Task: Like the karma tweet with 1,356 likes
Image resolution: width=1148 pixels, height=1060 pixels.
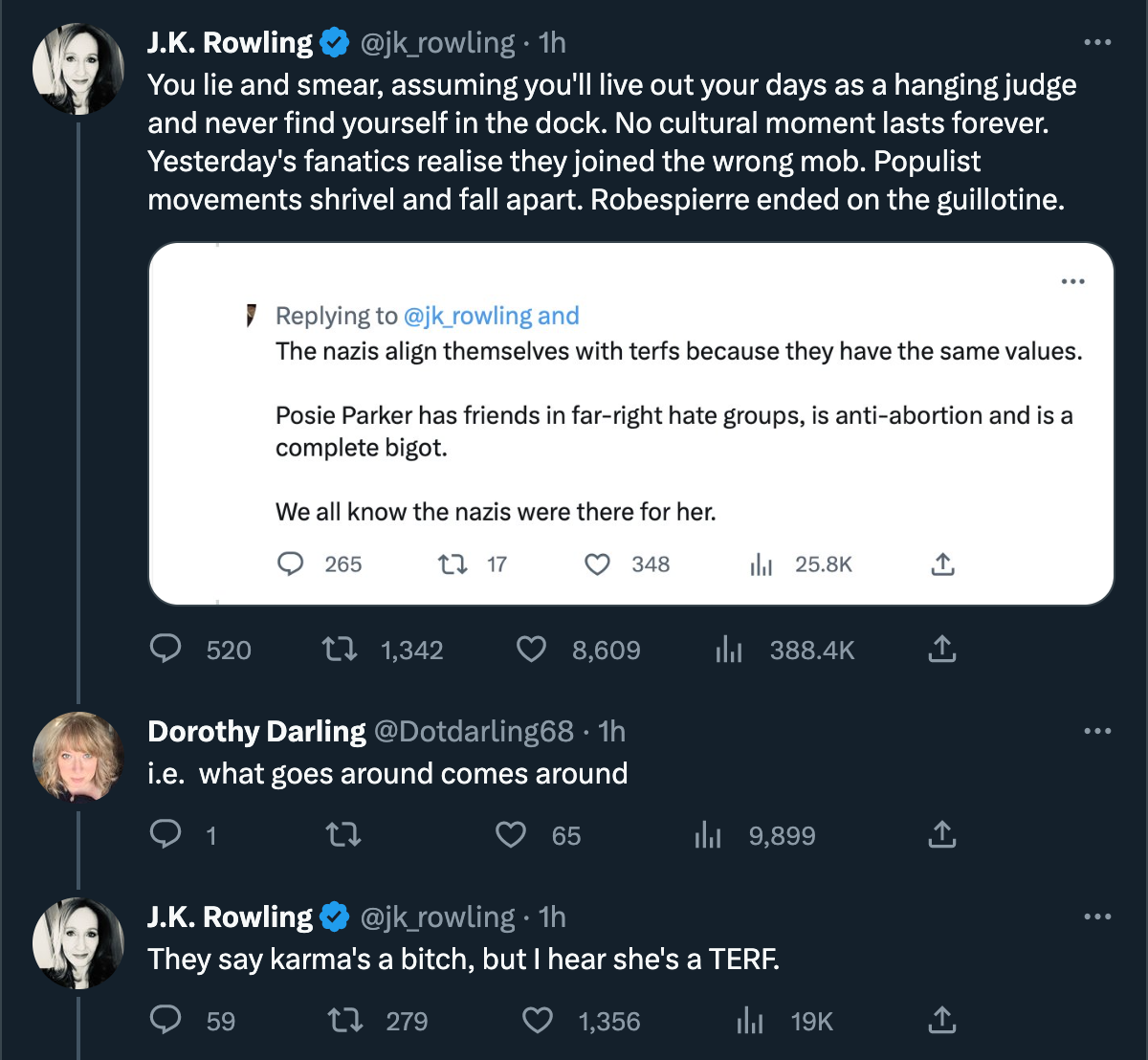Action: point(538,1021)
